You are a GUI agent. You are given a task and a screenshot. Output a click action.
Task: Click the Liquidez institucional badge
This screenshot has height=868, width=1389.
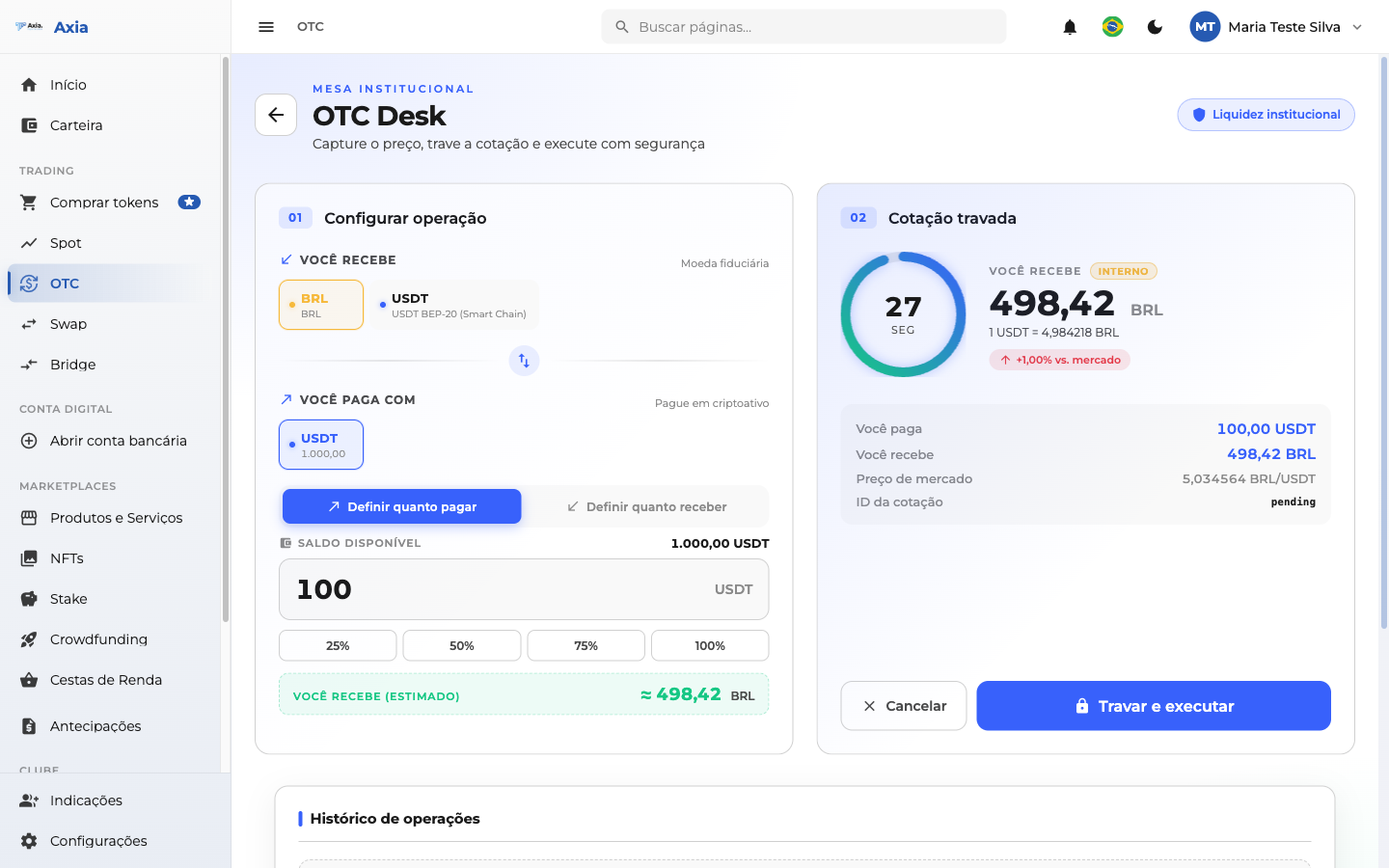[1266, 115]
